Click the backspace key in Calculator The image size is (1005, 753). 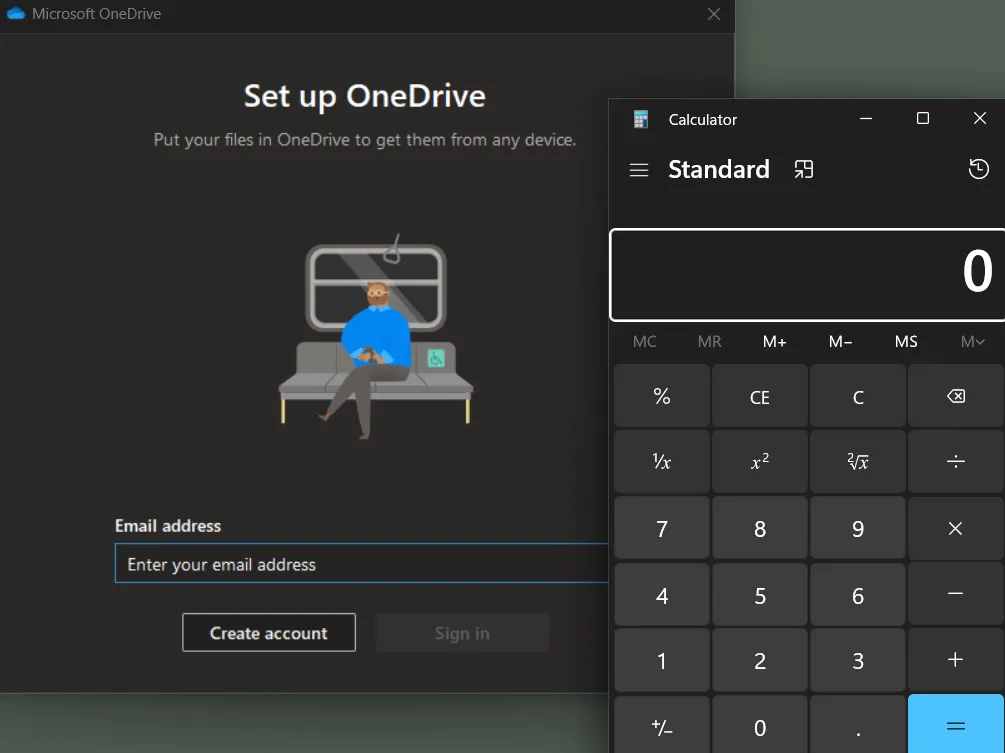(955, 396)
